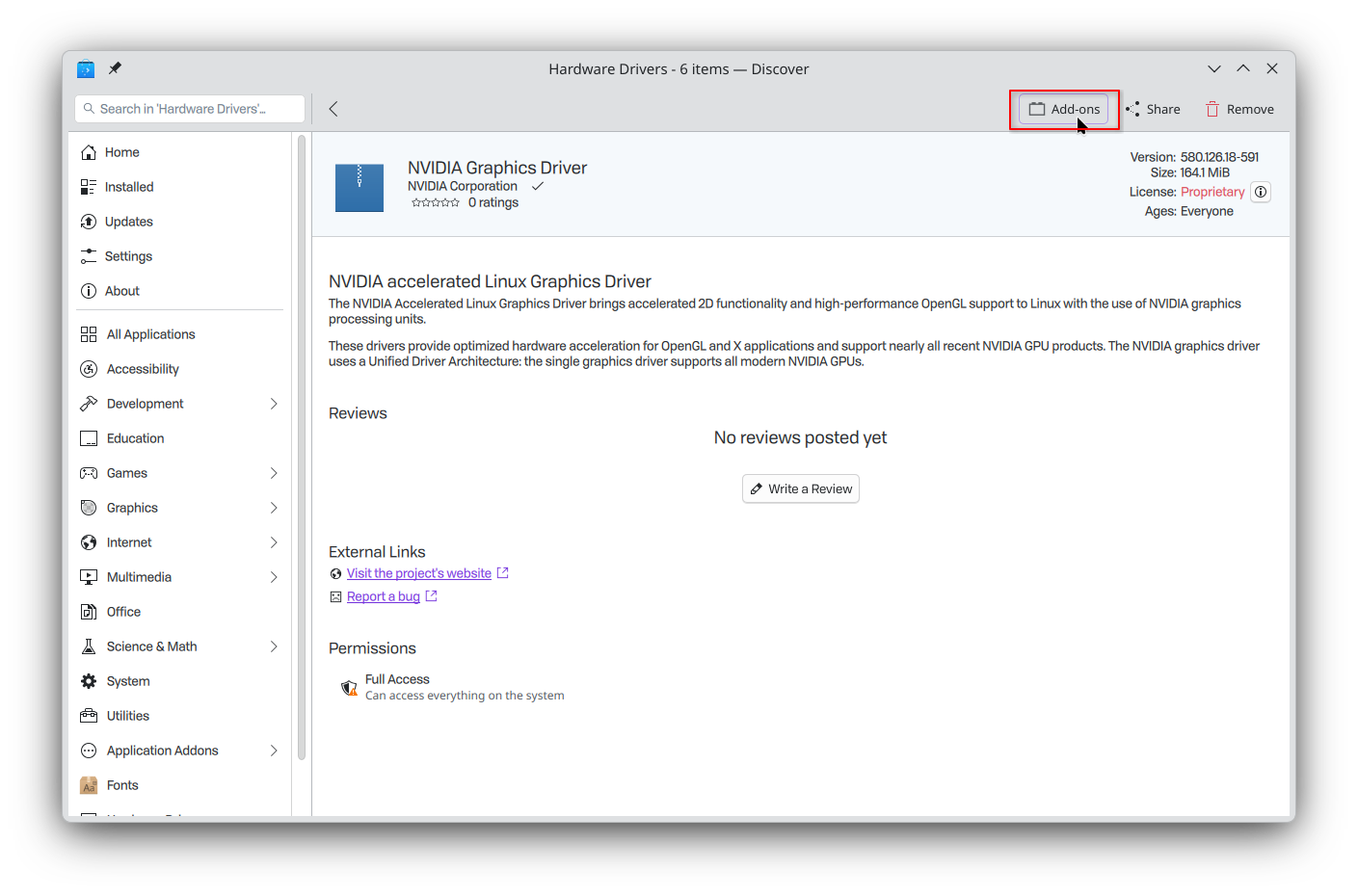Open the Updates section

pyautogui.click(x=128, y=222)
